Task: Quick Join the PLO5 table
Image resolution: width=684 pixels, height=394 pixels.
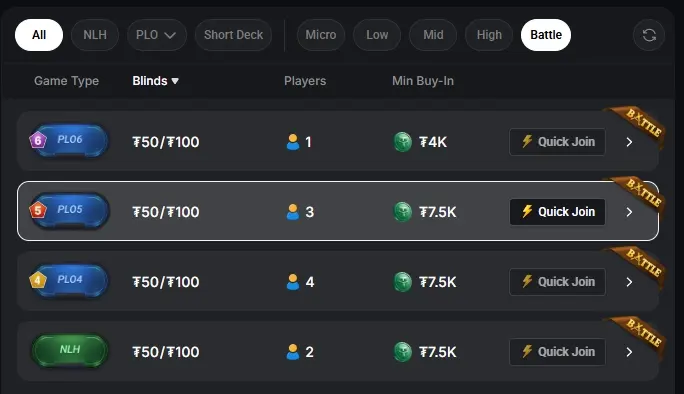Action: tap(557, 212)
